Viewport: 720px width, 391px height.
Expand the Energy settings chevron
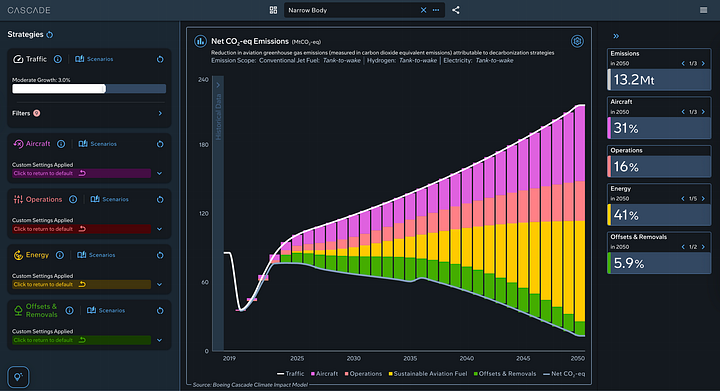(159, 285)
